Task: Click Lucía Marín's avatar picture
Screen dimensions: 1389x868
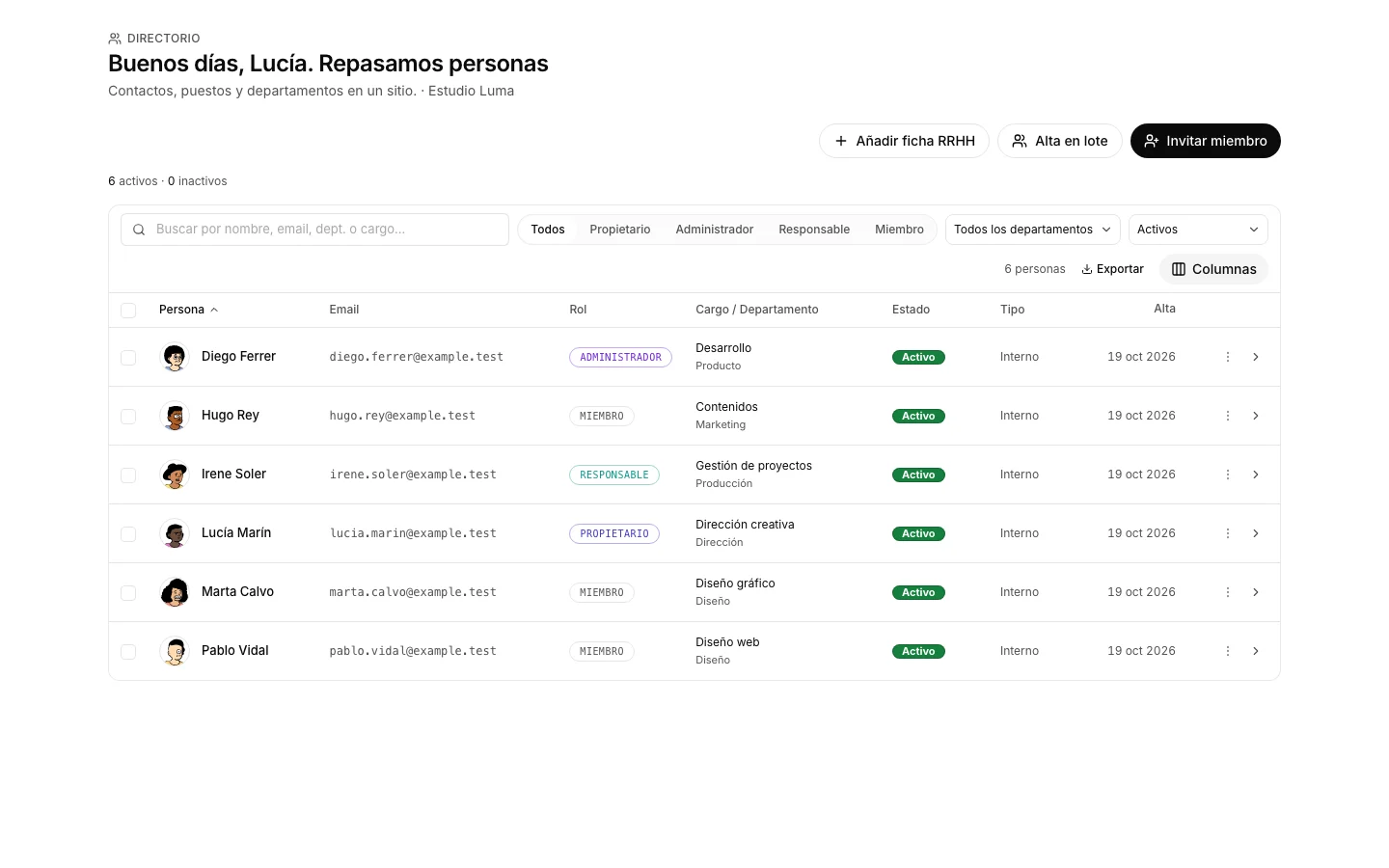Action: [x=175, y=533]
